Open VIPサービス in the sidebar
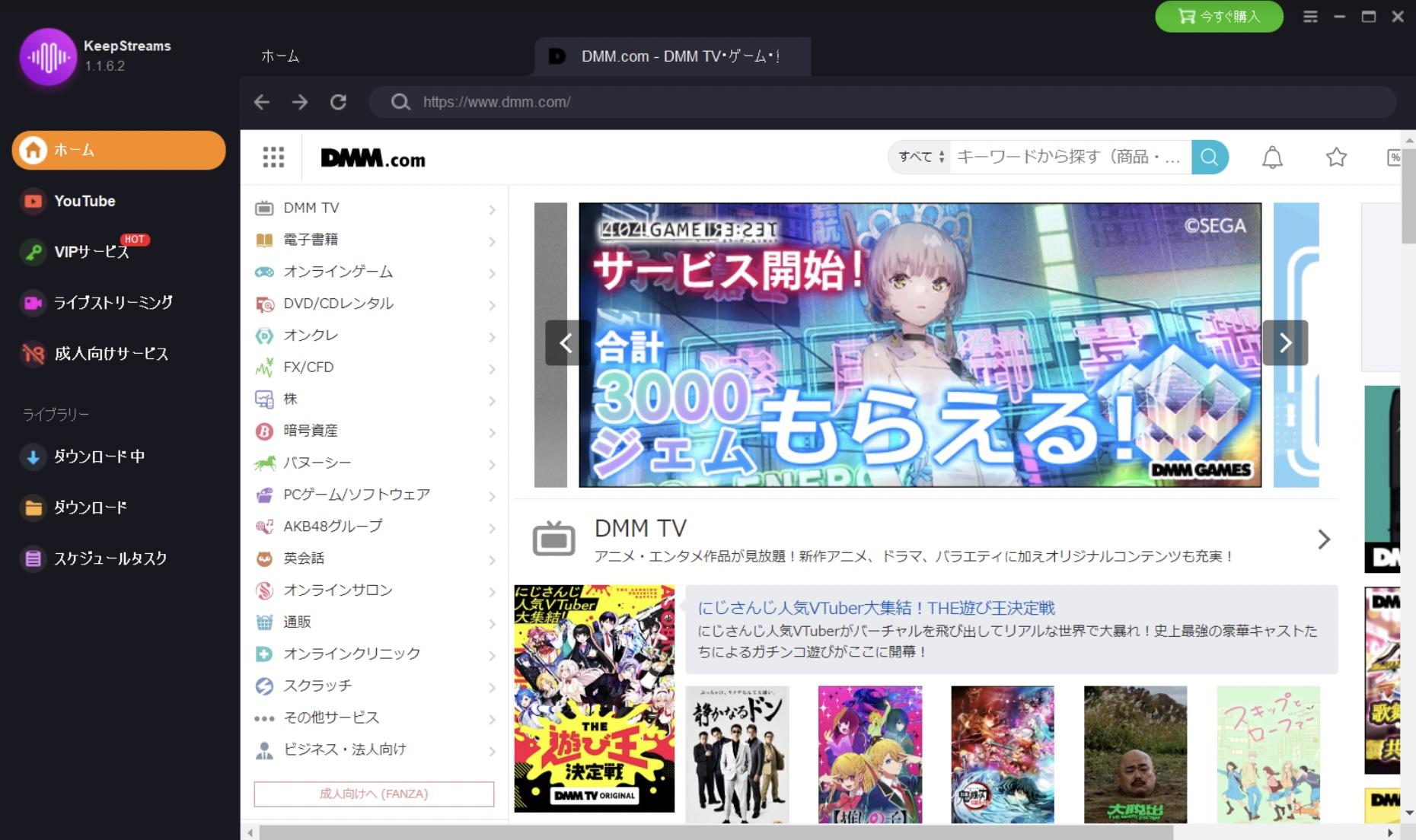Image resolution: width=1416 pixels, height=840 pixels. tap(91, 252)
